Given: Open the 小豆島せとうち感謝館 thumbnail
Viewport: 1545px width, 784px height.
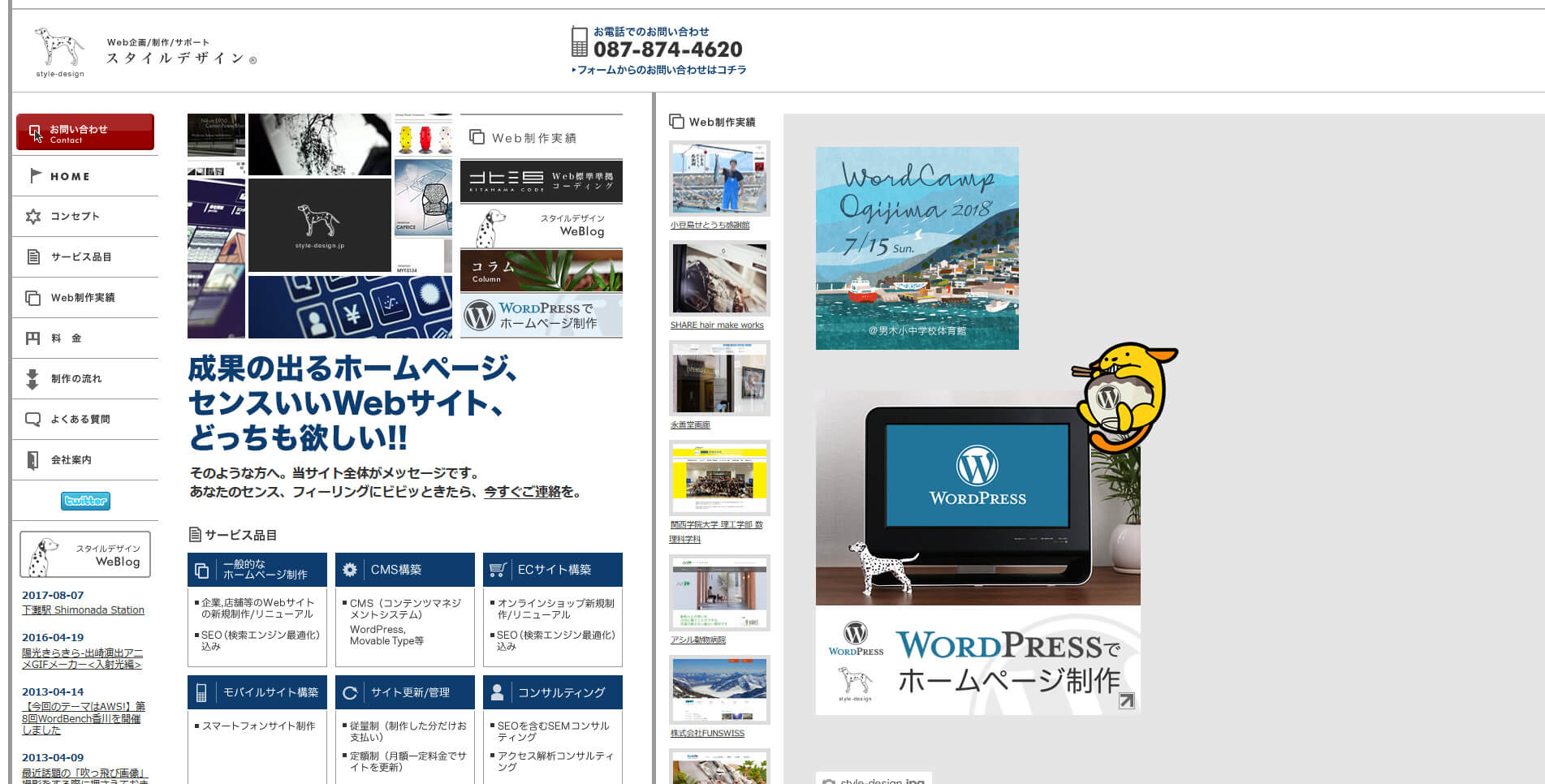Looking at the screenshot, I should [x=719, y=179].
